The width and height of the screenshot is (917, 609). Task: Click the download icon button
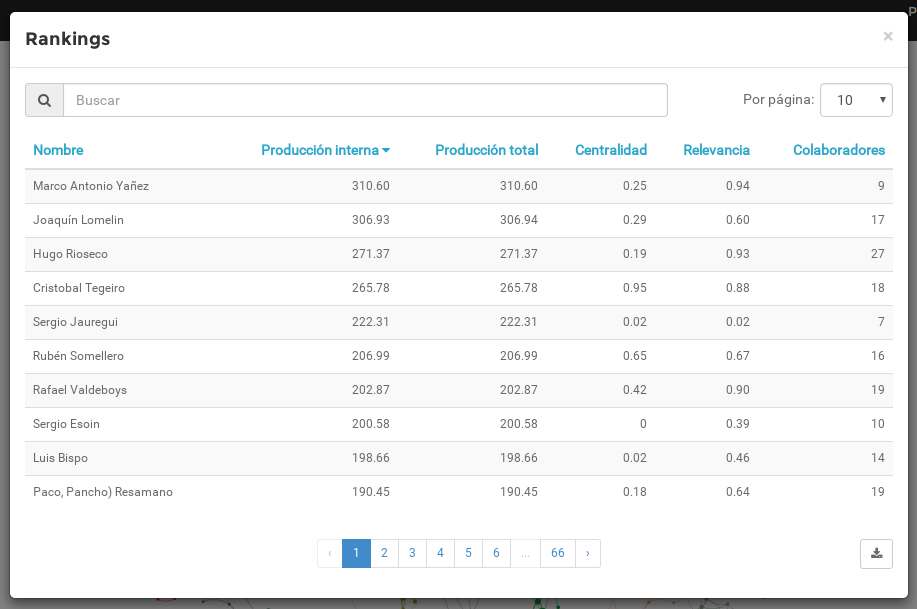click(876, 553)
